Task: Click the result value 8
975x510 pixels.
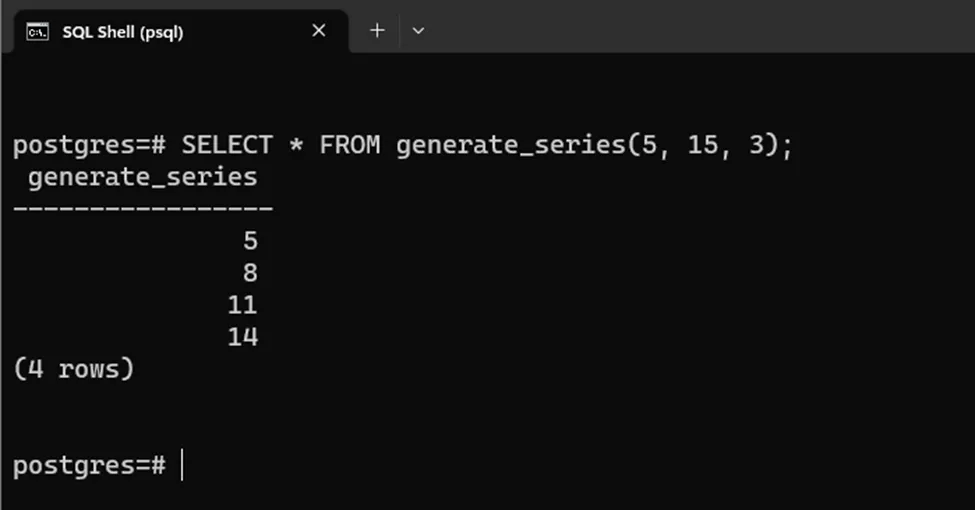Action: [x=249, y=272]
